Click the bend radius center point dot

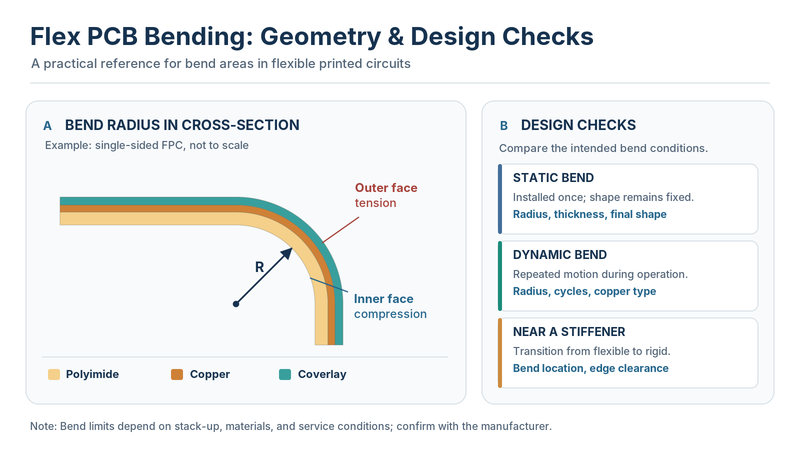236,304
